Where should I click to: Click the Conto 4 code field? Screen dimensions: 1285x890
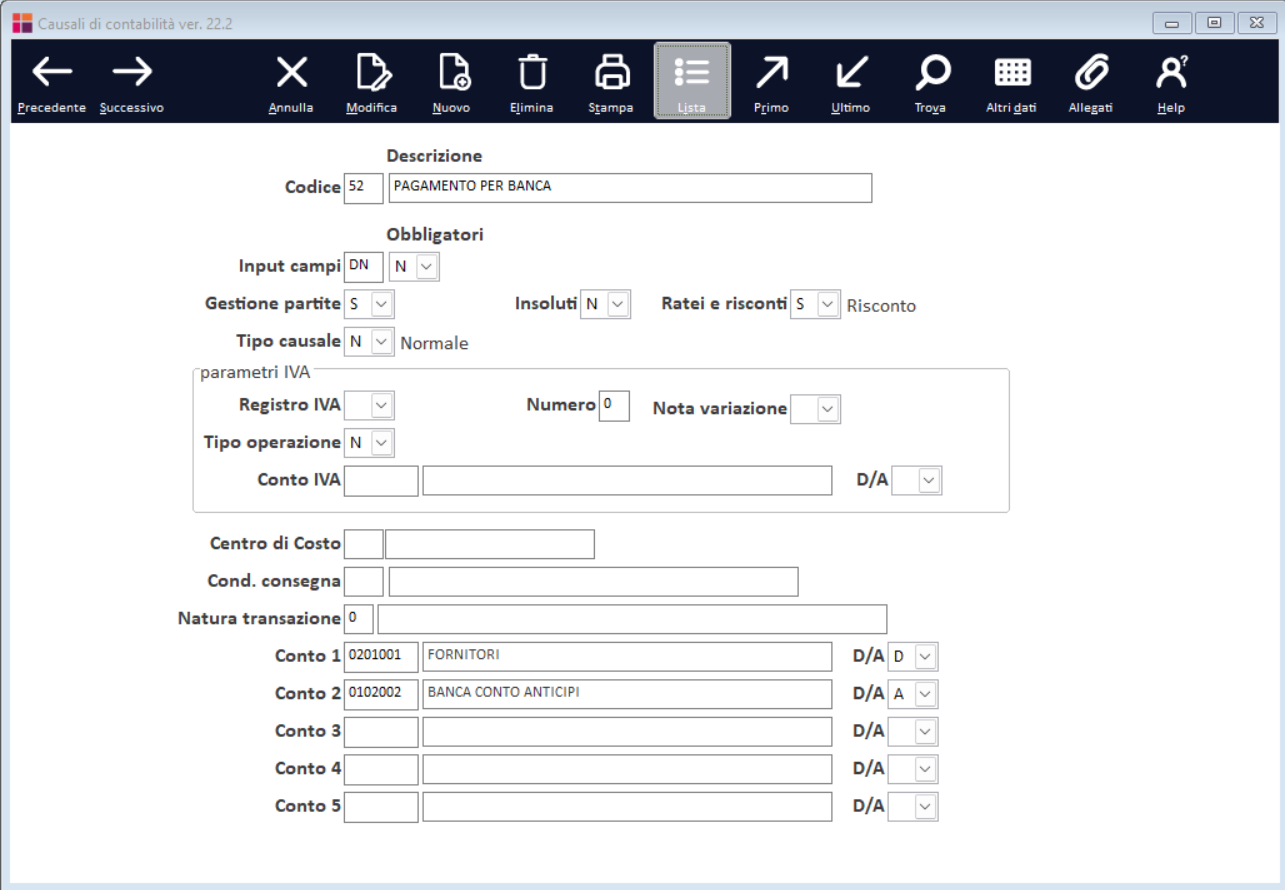coord(381,769)
